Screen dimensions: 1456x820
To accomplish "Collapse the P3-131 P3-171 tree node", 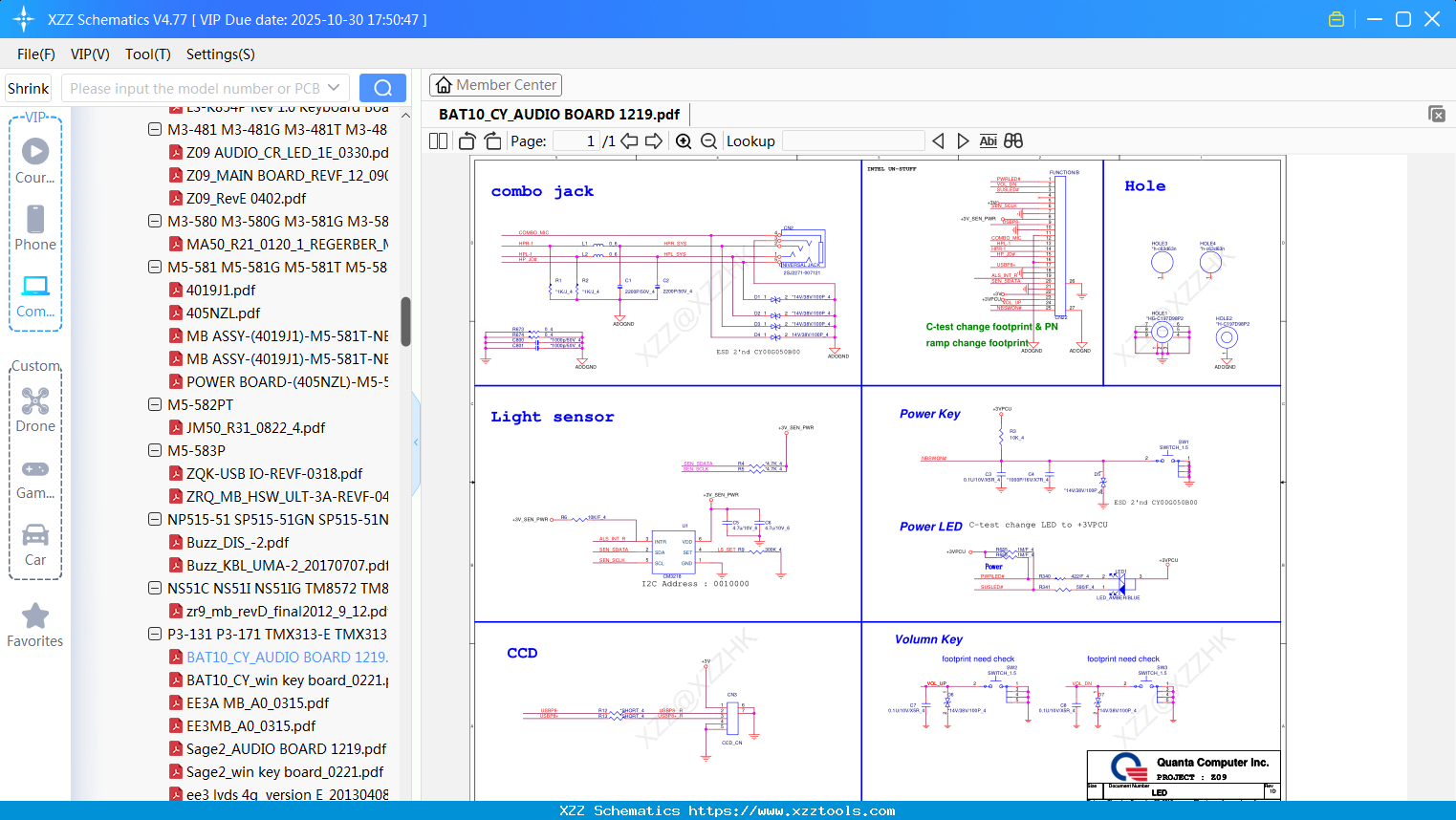I will pos(155,634).
